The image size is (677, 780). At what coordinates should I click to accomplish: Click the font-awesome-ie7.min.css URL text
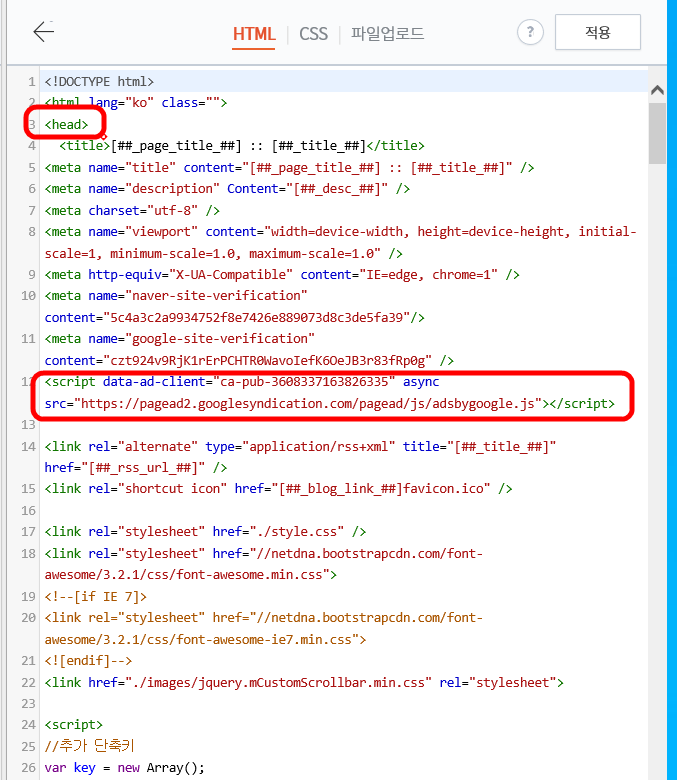(263, 628)
